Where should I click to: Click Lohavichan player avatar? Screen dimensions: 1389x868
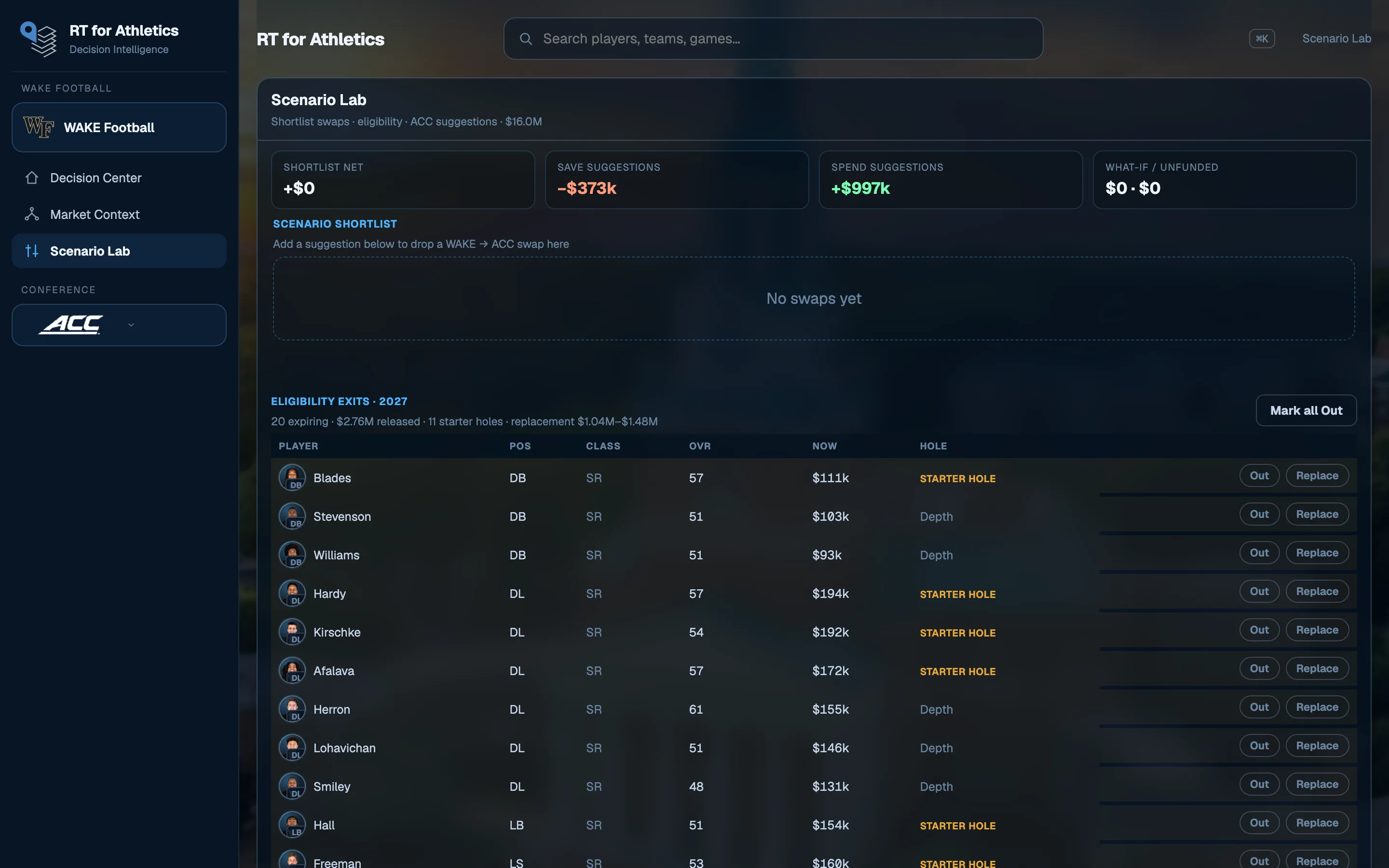pos(292,747)
